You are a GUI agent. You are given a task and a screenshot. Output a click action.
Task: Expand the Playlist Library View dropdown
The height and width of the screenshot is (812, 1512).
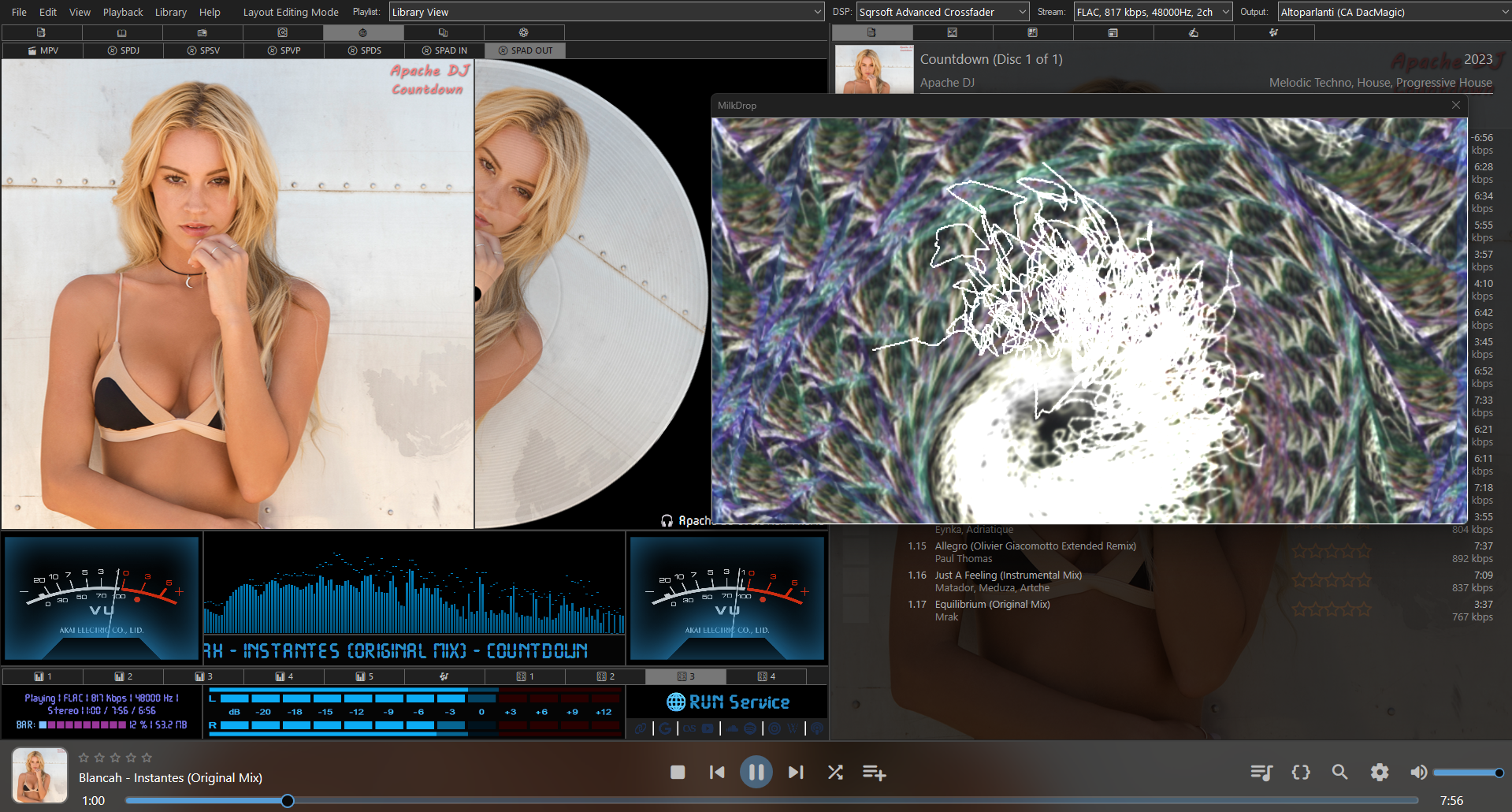tap(607, 12)
